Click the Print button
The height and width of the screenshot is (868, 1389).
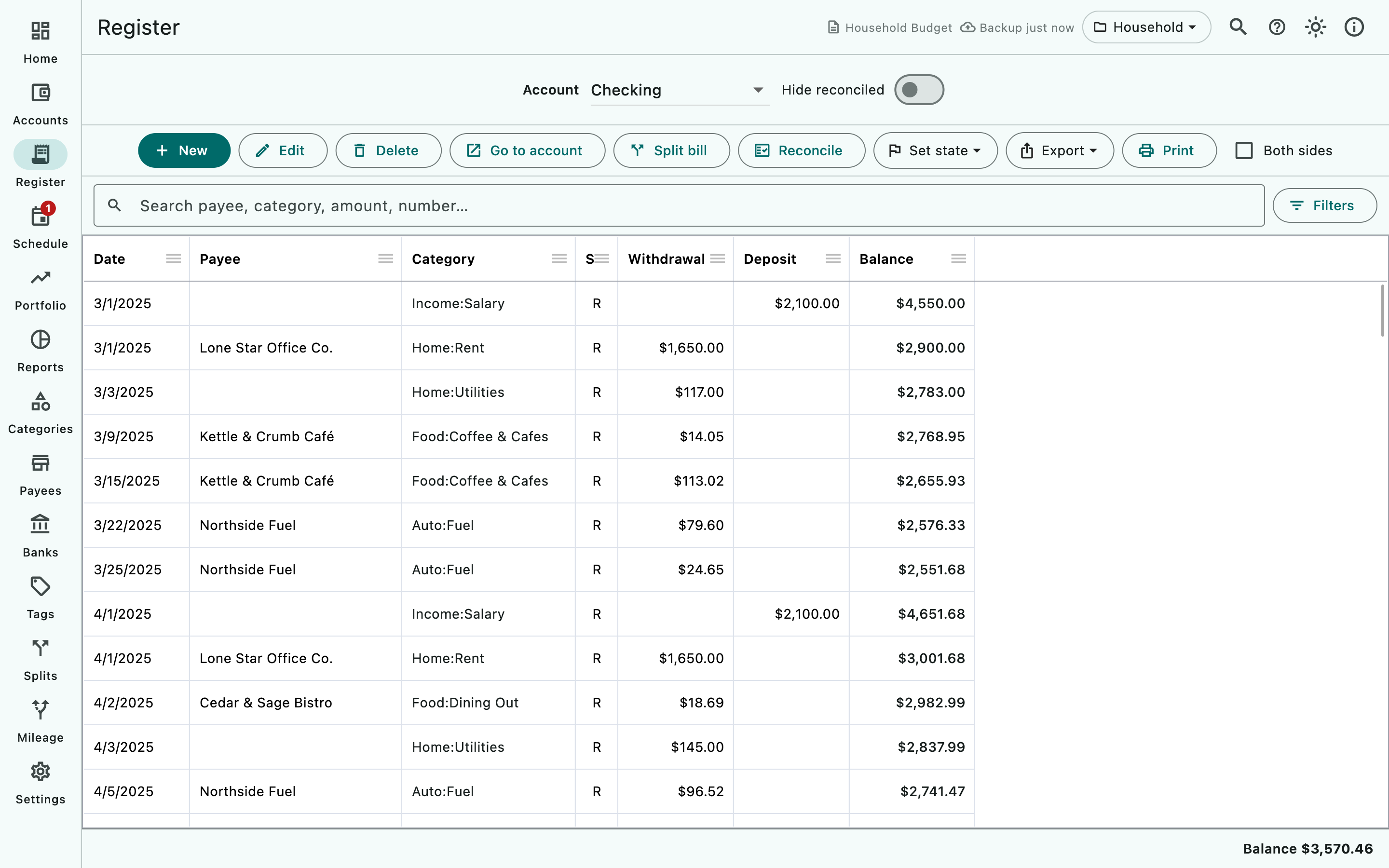[1169, 150]
